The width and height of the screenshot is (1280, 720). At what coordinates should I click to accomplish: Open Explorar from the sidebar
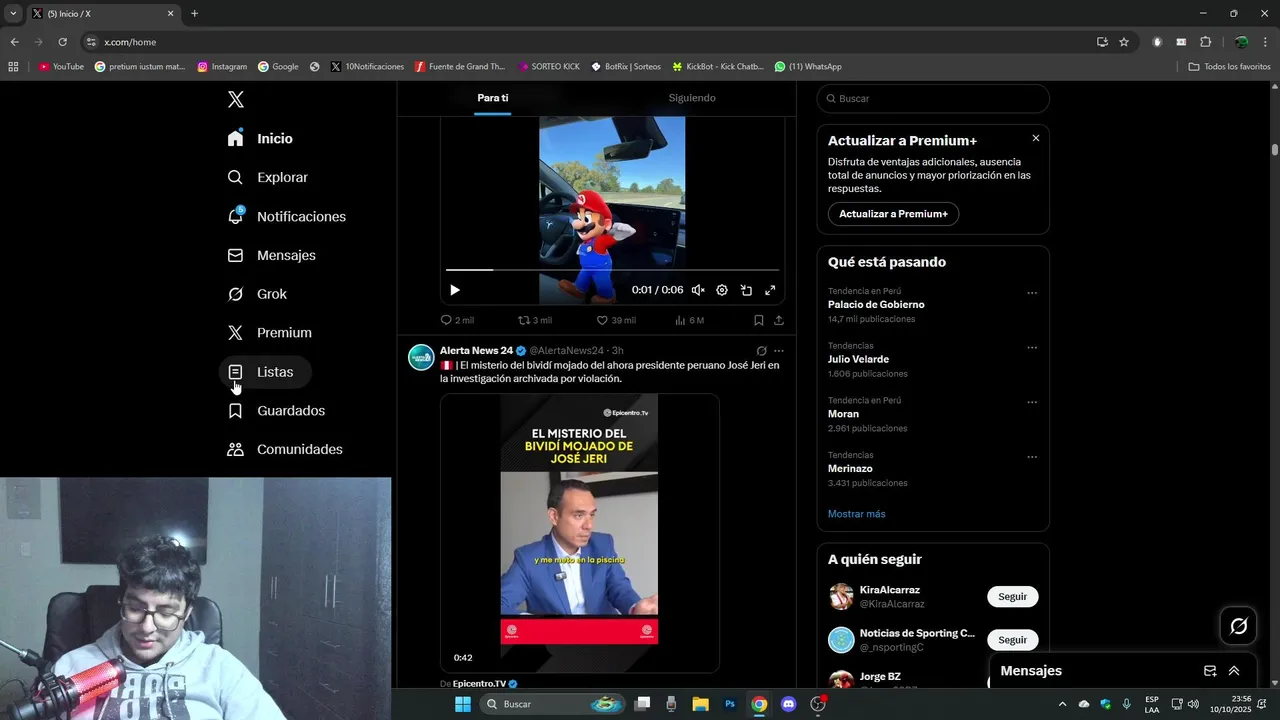click(267, 177)
